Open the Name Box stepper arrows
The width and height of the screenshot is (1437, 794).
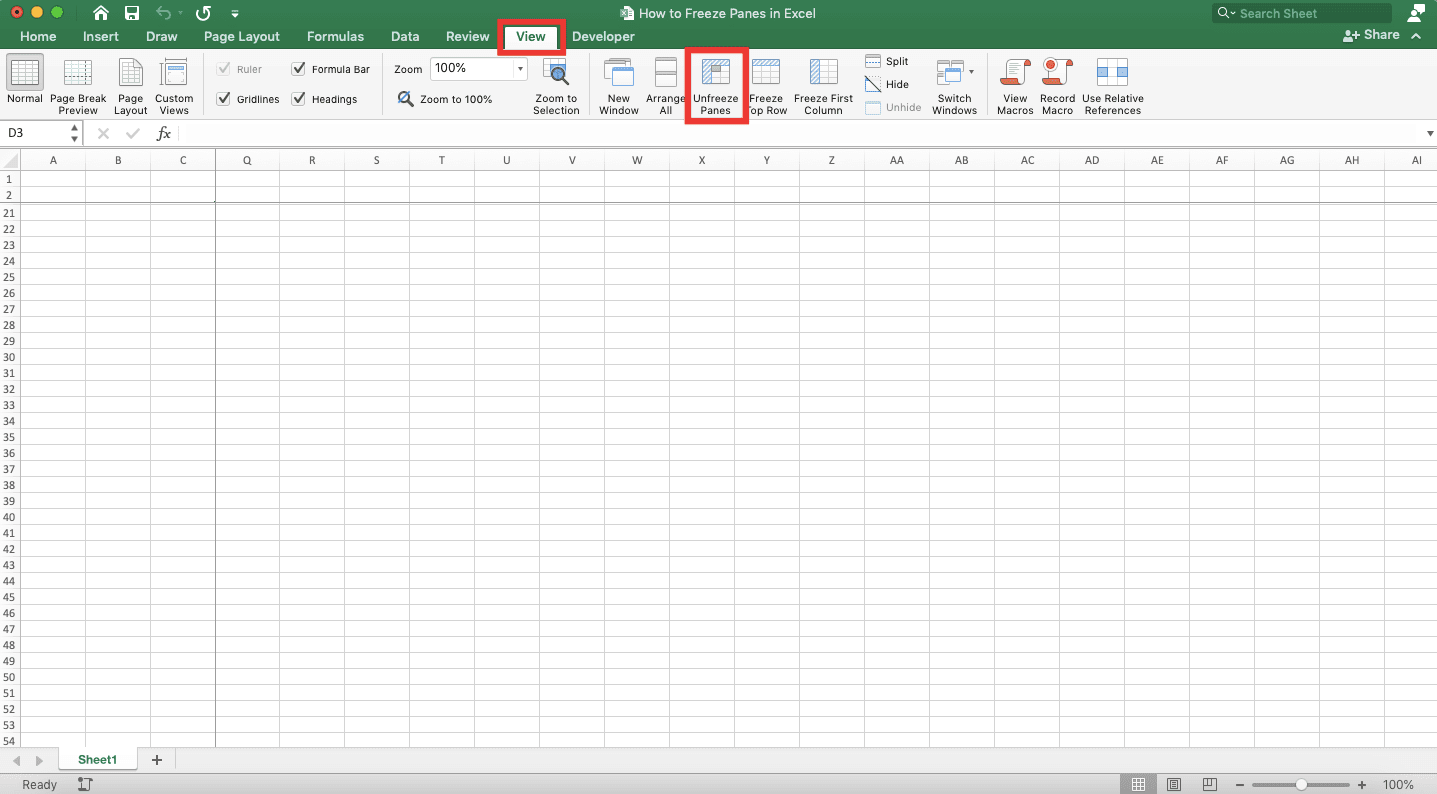pyautogui.click(x=75, y=133)
